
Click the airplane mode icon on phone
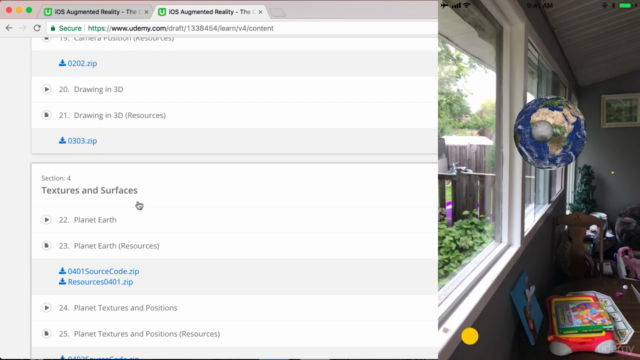[x=444, y=5]
